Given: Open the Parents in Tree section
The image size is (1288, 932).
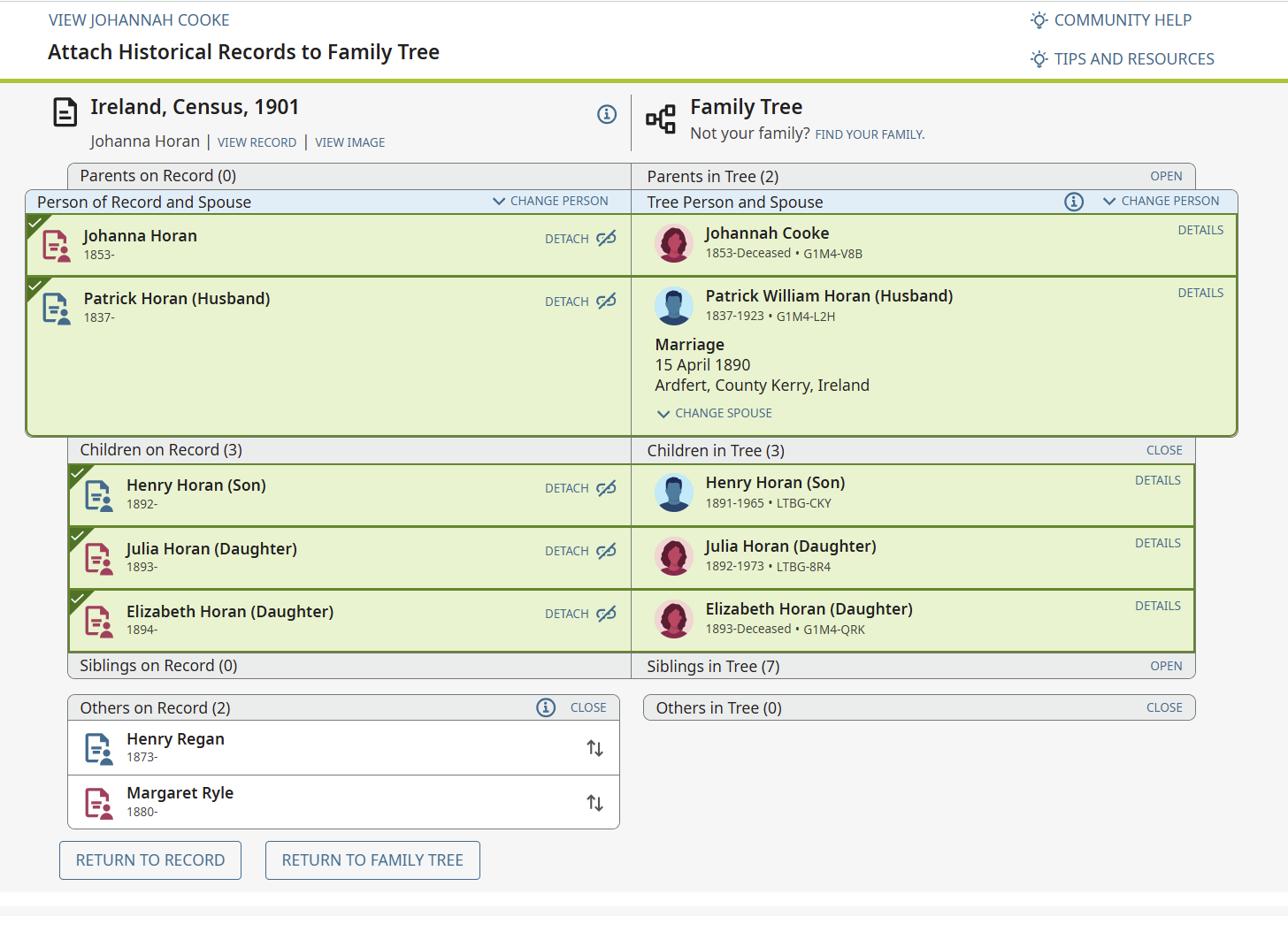Looking at the screenshot, I should pos(1166,176).
